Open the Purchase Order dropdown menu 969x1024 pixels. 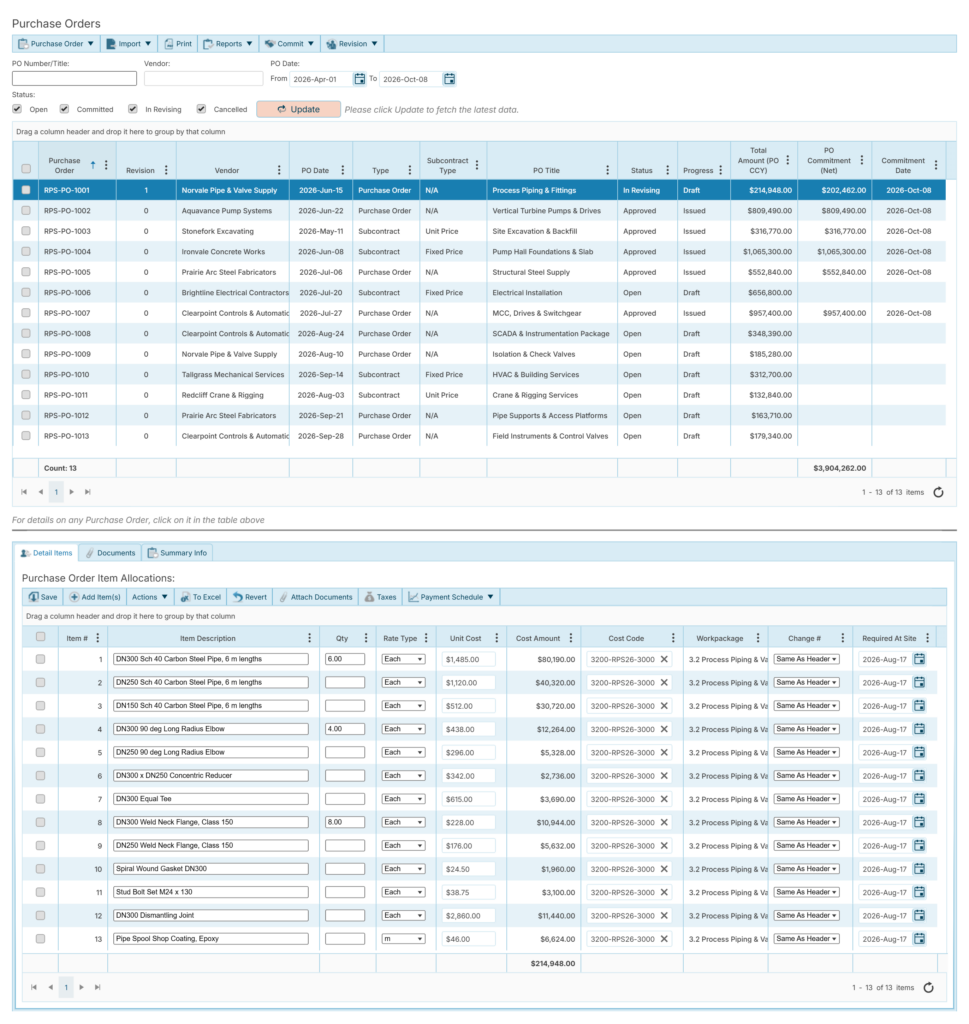56,44
